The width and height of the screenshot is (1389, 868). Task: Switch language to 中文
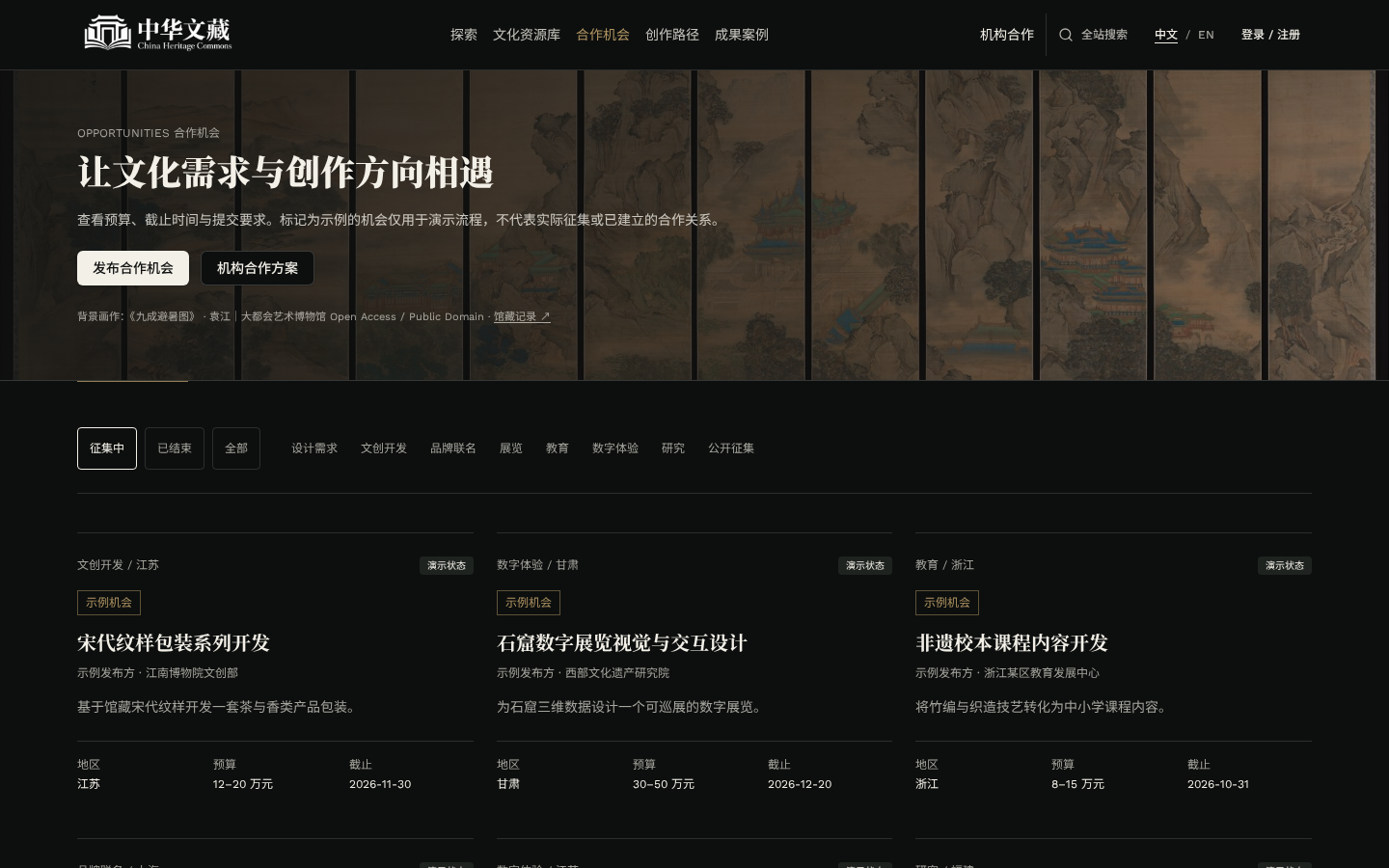tap(1166, 35)
